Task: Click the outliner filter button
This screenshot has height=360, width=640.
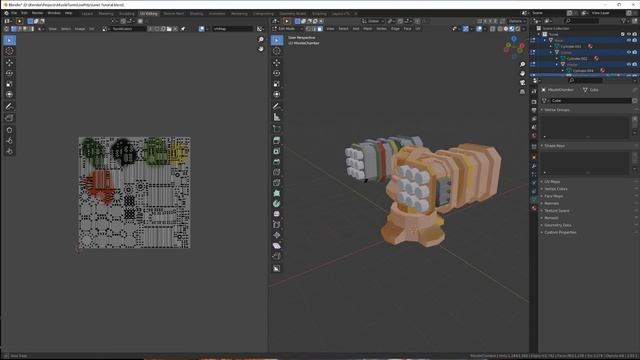Action: tap(624, 21)
